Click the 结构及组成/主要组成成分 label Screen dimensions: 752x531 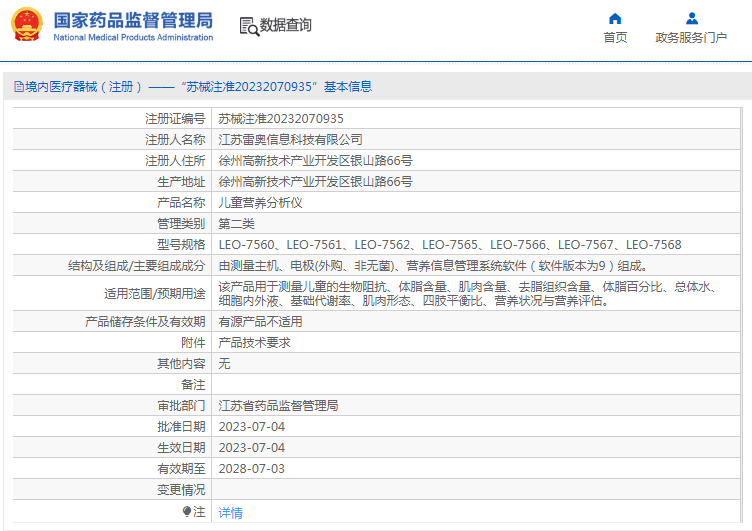[x=137, y=266]
